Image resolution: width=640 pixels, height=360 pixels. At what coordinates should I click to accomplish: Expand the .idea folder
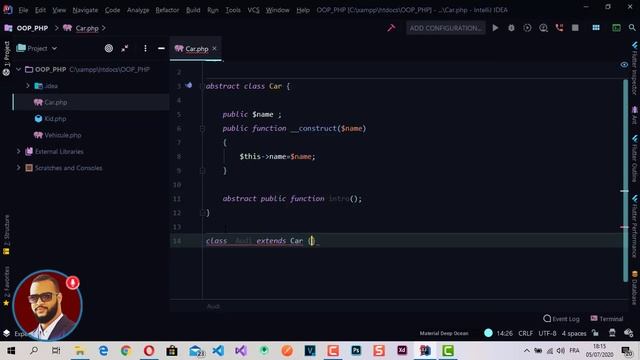point(28,86)
